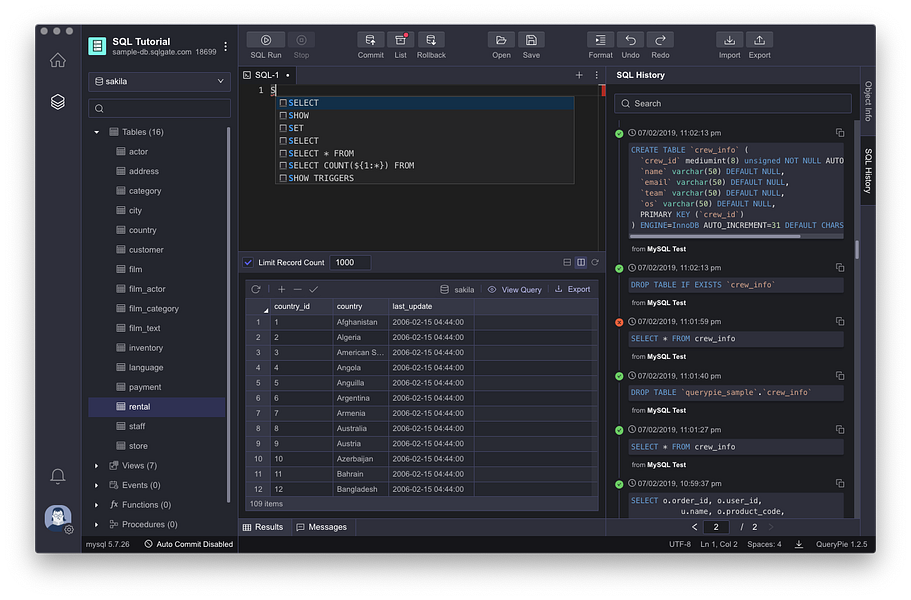Expand the Events (0) node
Screen dimensions: 911x600
click(96, 486)
